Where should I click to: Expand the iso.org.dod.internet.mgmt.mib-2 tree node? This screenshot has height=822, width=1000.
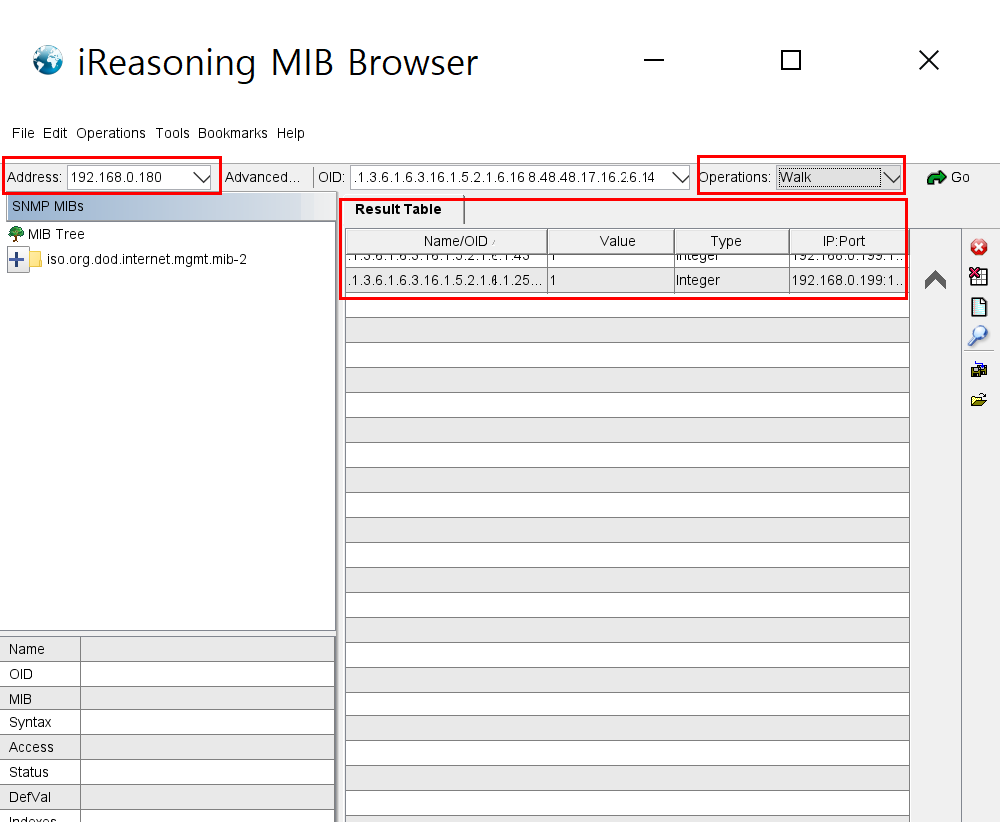point(17,260)
